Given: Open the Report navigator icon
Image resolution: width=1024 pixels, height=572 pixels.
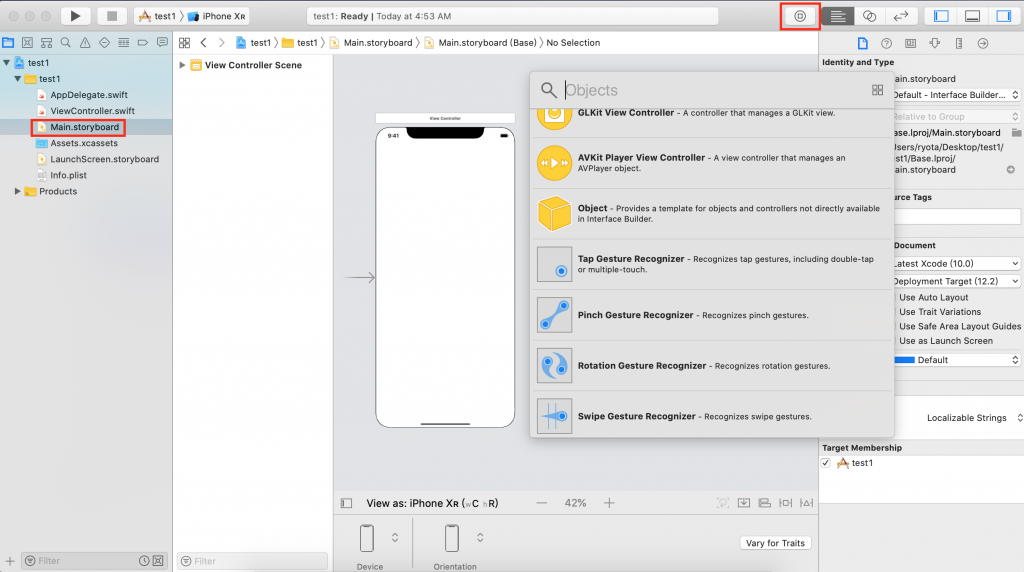Looking at the screenshot, I should 162,42.
